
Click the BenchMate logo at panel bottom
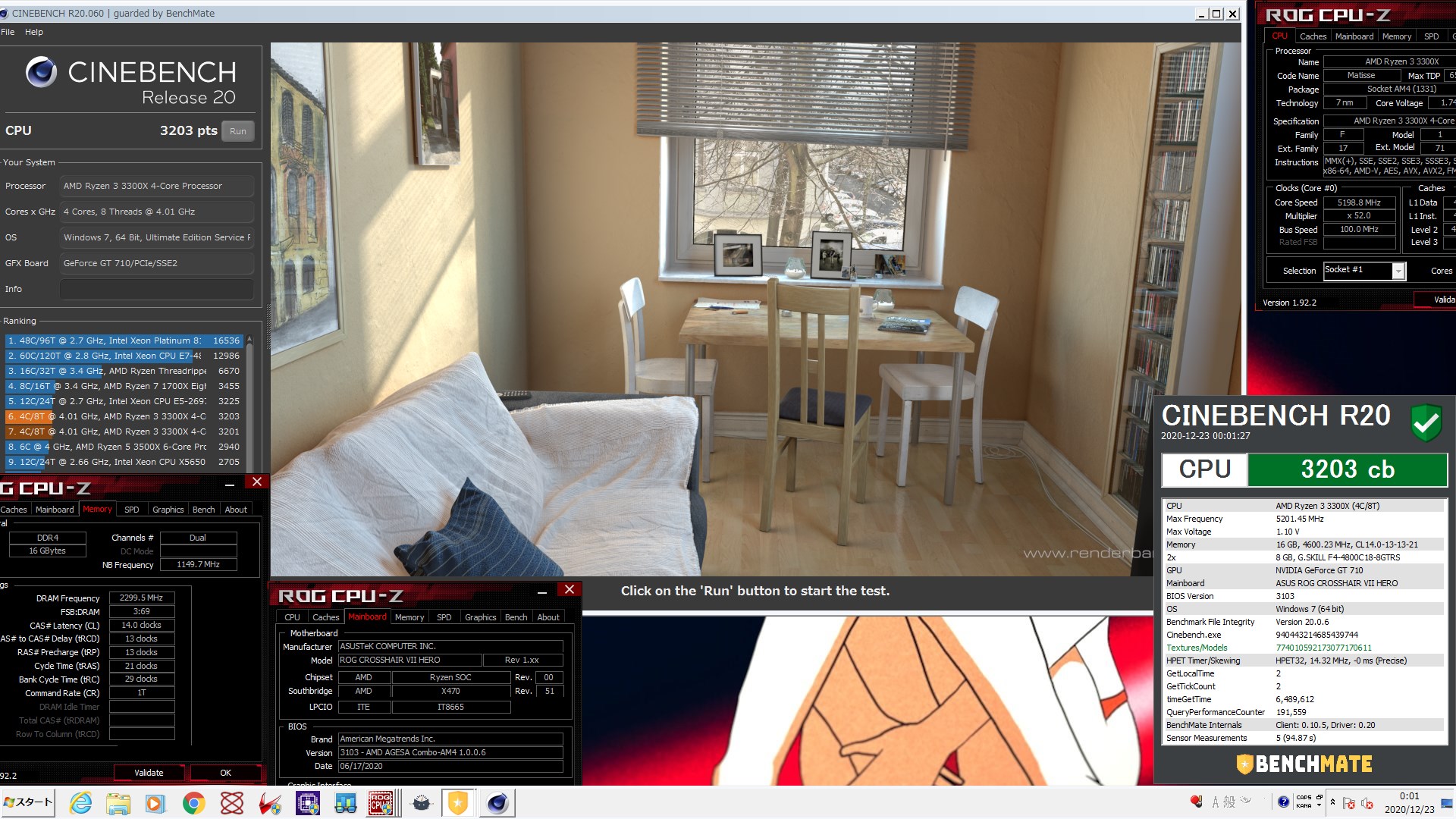click(x=1304, y=764)
